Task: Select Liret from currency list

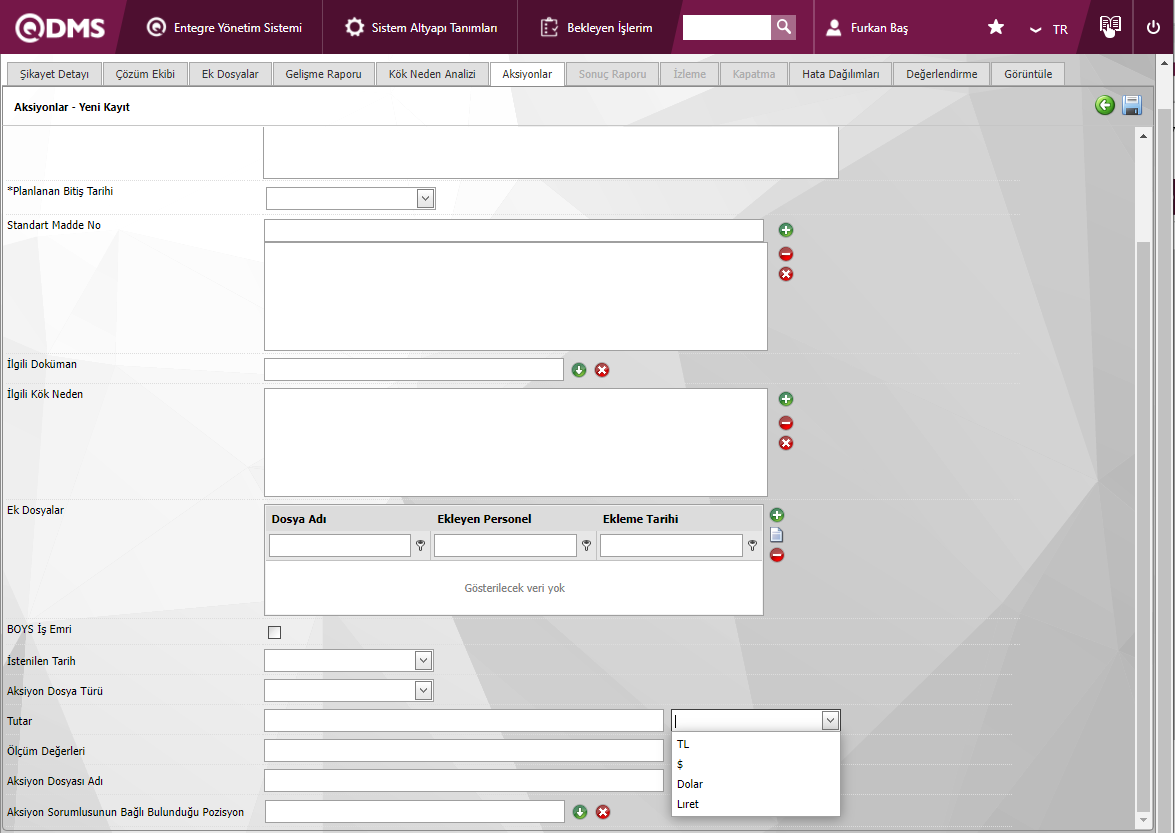Action: (755, 805)
